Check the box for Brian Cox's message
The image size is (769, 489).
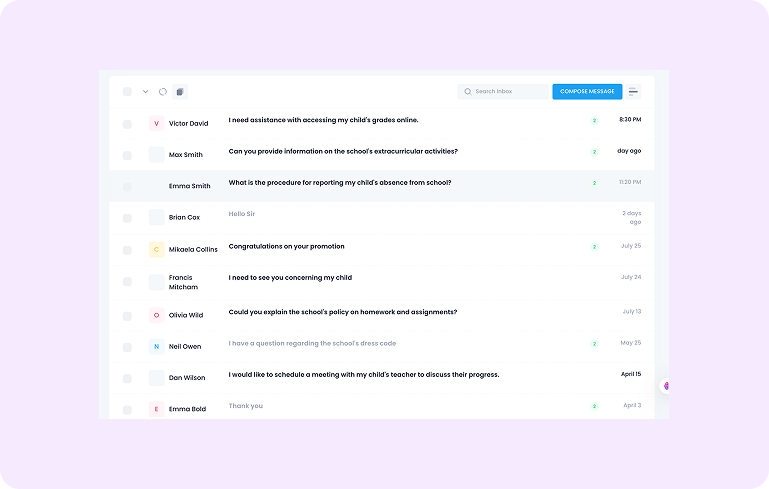pos(127,218)
